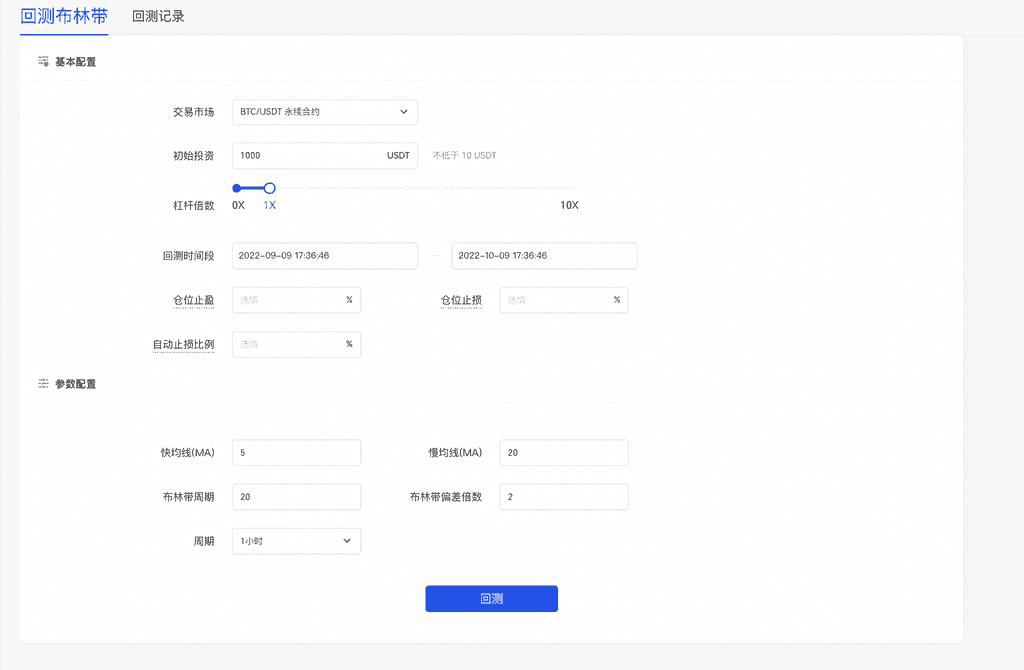Viewport: 1024px width, 670px height.
Task: Click the 1X leverage slider handle
Action: [x=269, y=188]
